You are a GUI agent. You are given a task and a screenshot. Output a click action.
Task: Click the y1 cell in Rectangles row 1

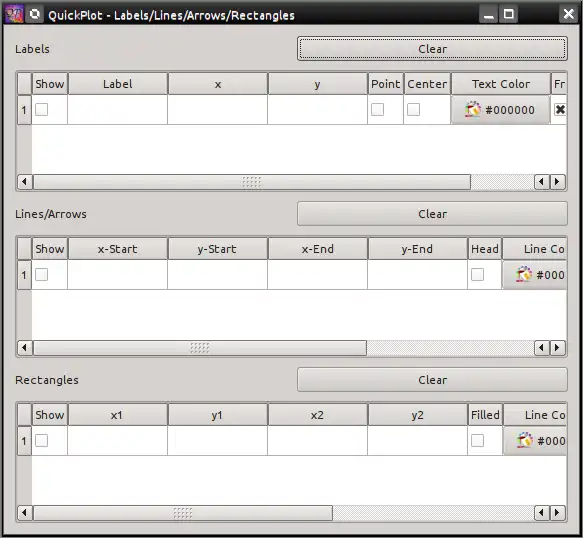(218, 441)
